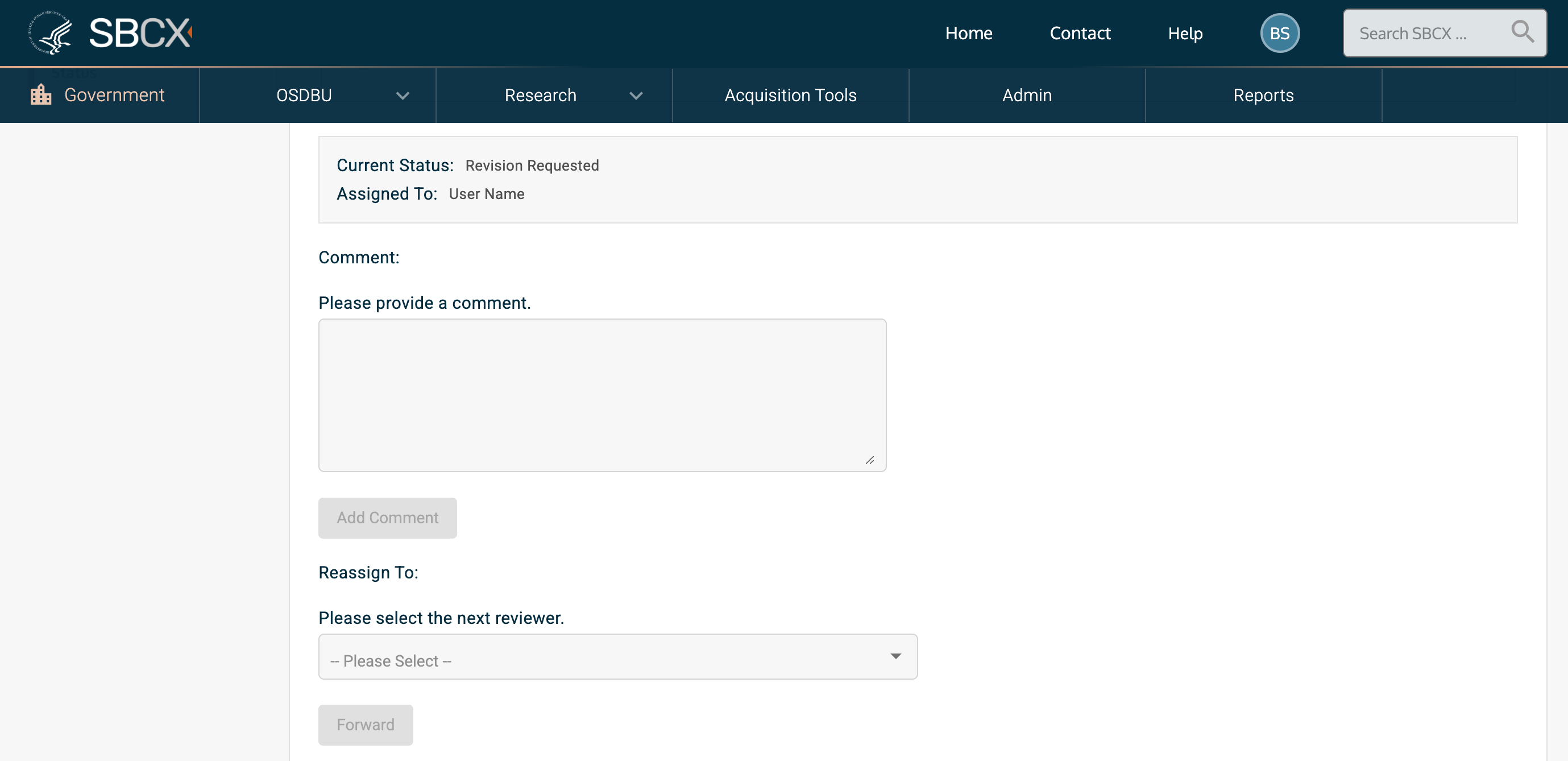
Task: Go to the Admin menu
Action: pos(1026,96)
